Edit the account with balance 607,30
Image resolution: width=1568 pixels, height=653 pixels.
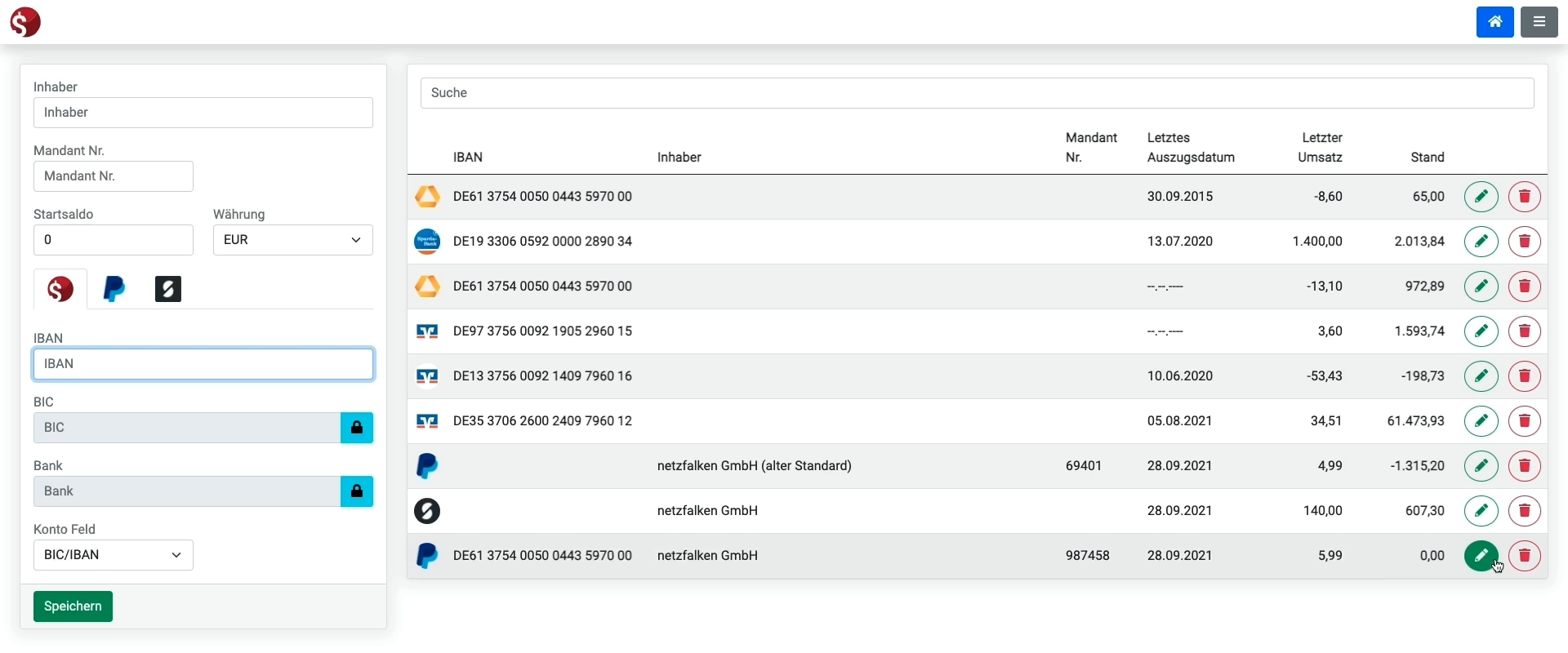coord(1481,511)
